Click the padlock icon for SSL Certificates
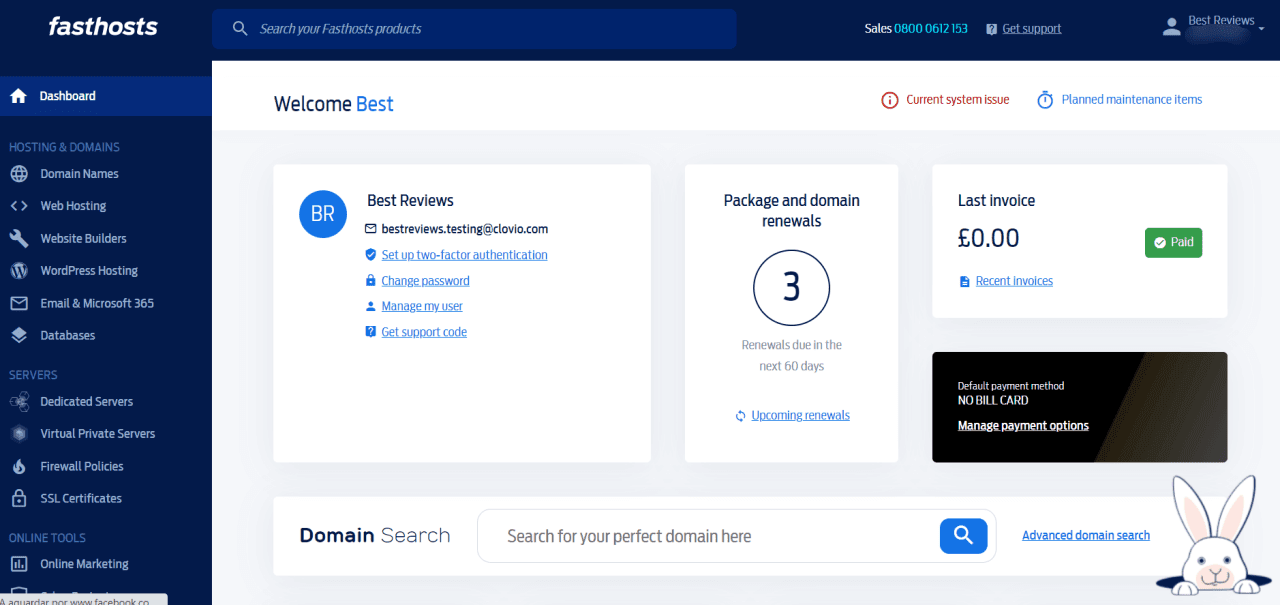Screen dimensions: 1280x605 tap(18, 498)
